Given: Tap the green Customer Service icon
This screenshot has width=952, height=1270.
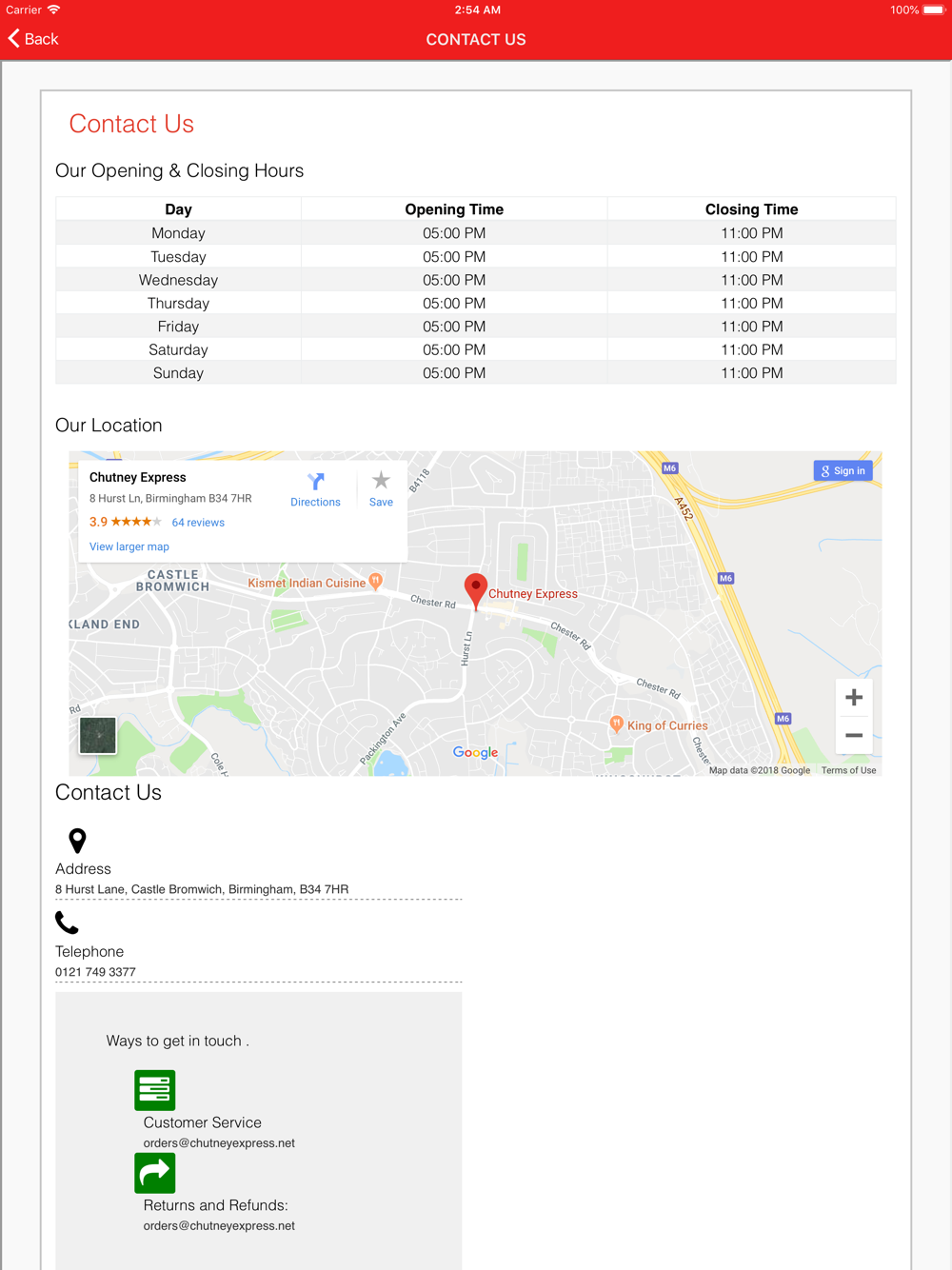Looking at the screenshot, I should click(x=154, y=1090).
